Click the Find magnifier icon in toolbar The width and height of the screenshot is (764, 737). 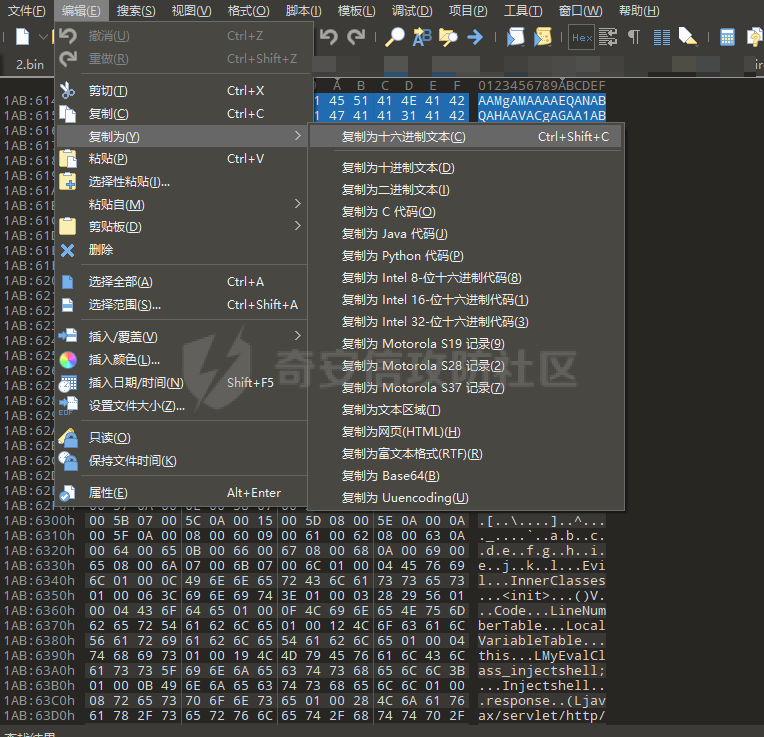point(395,37)
